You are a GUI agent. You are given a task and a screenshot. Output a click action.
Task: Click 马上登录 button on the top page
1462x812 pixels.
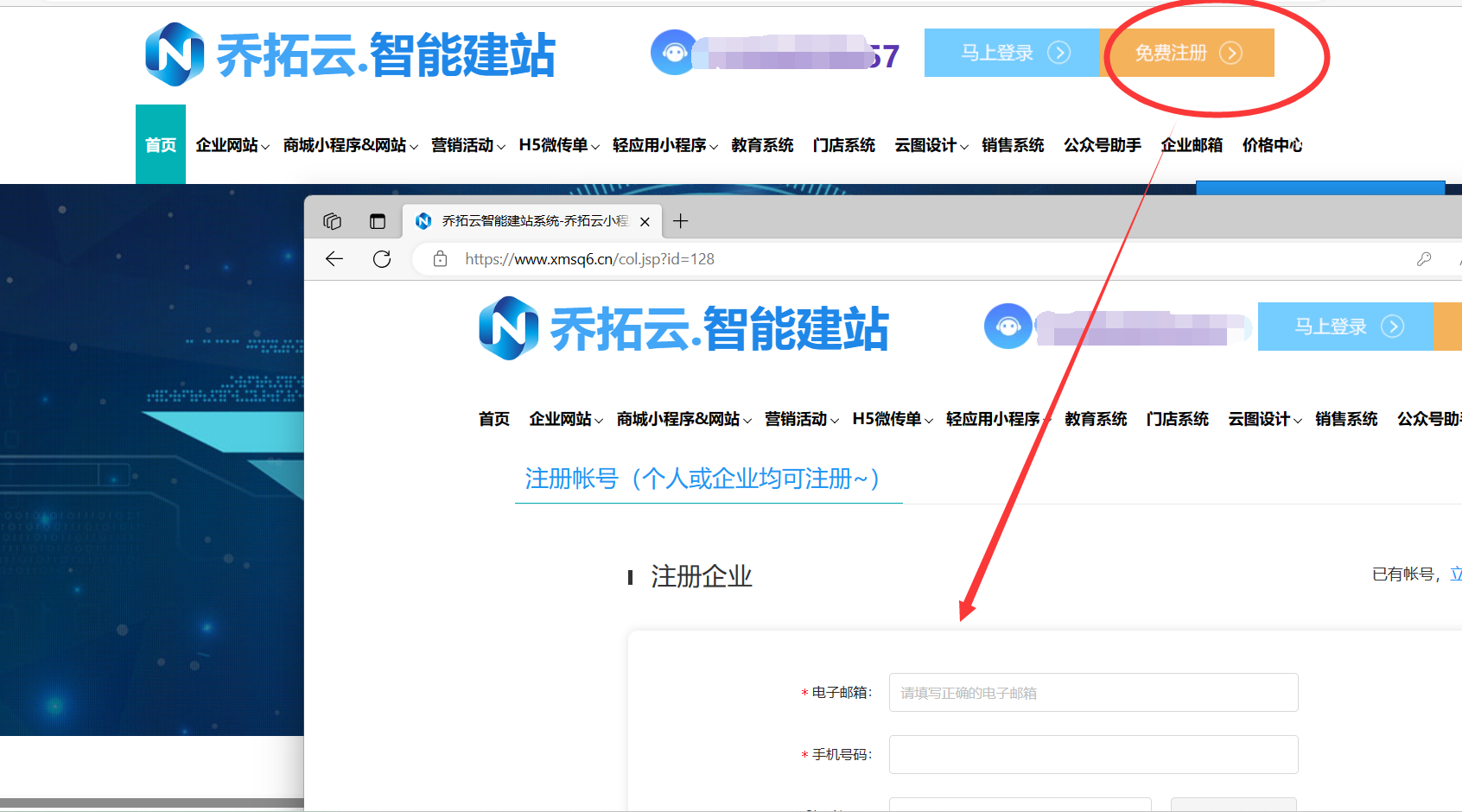(x=1013, y=53)
